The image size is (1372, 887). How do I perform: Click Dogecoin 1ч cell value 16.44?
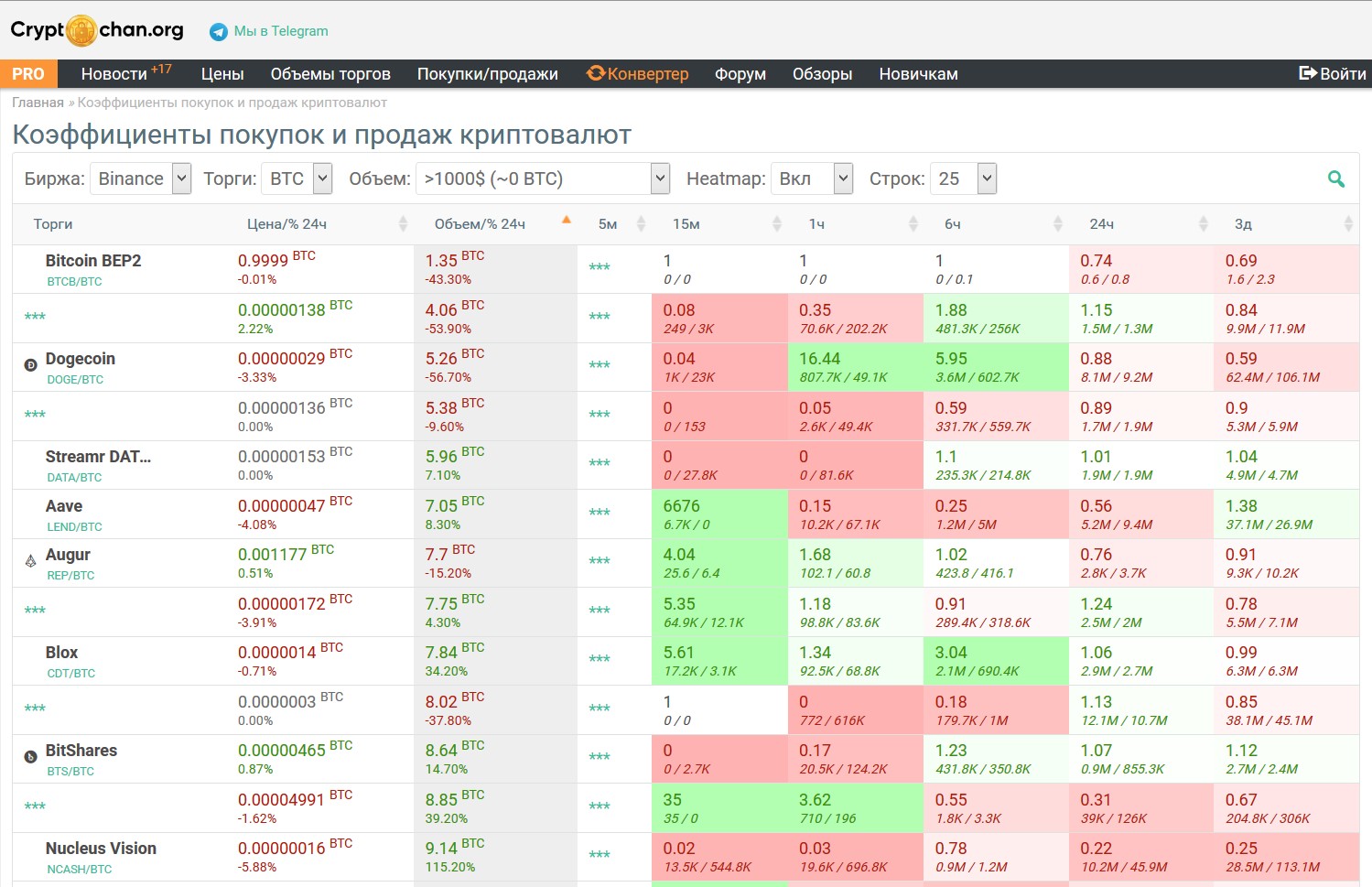tap(819, 359)
